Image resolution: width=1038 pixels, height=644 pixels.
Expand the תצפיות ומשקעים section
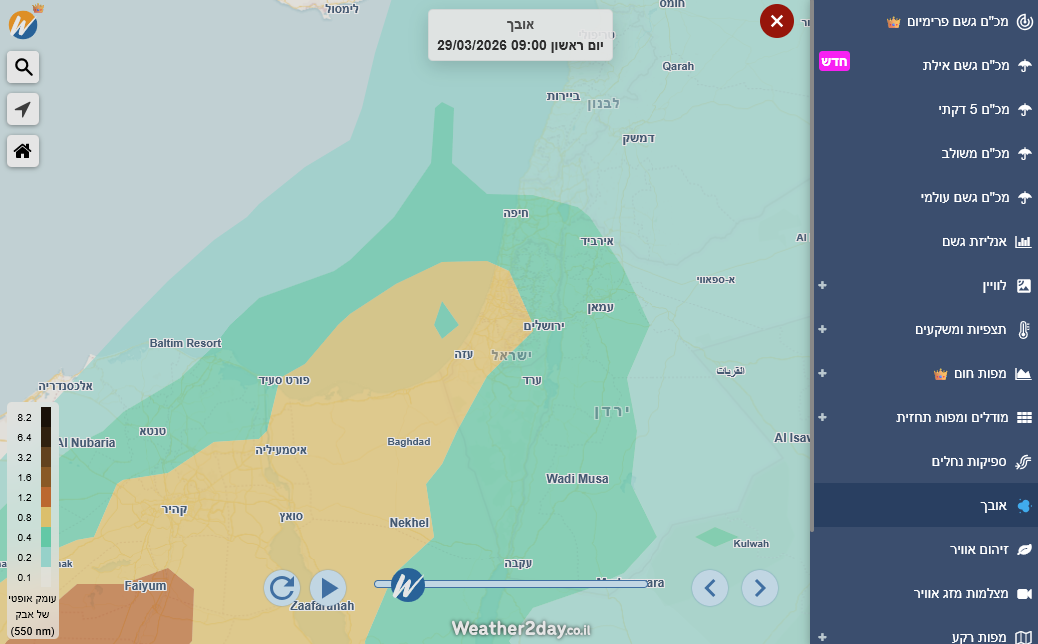pyautogui.click(x=822, y=329)
